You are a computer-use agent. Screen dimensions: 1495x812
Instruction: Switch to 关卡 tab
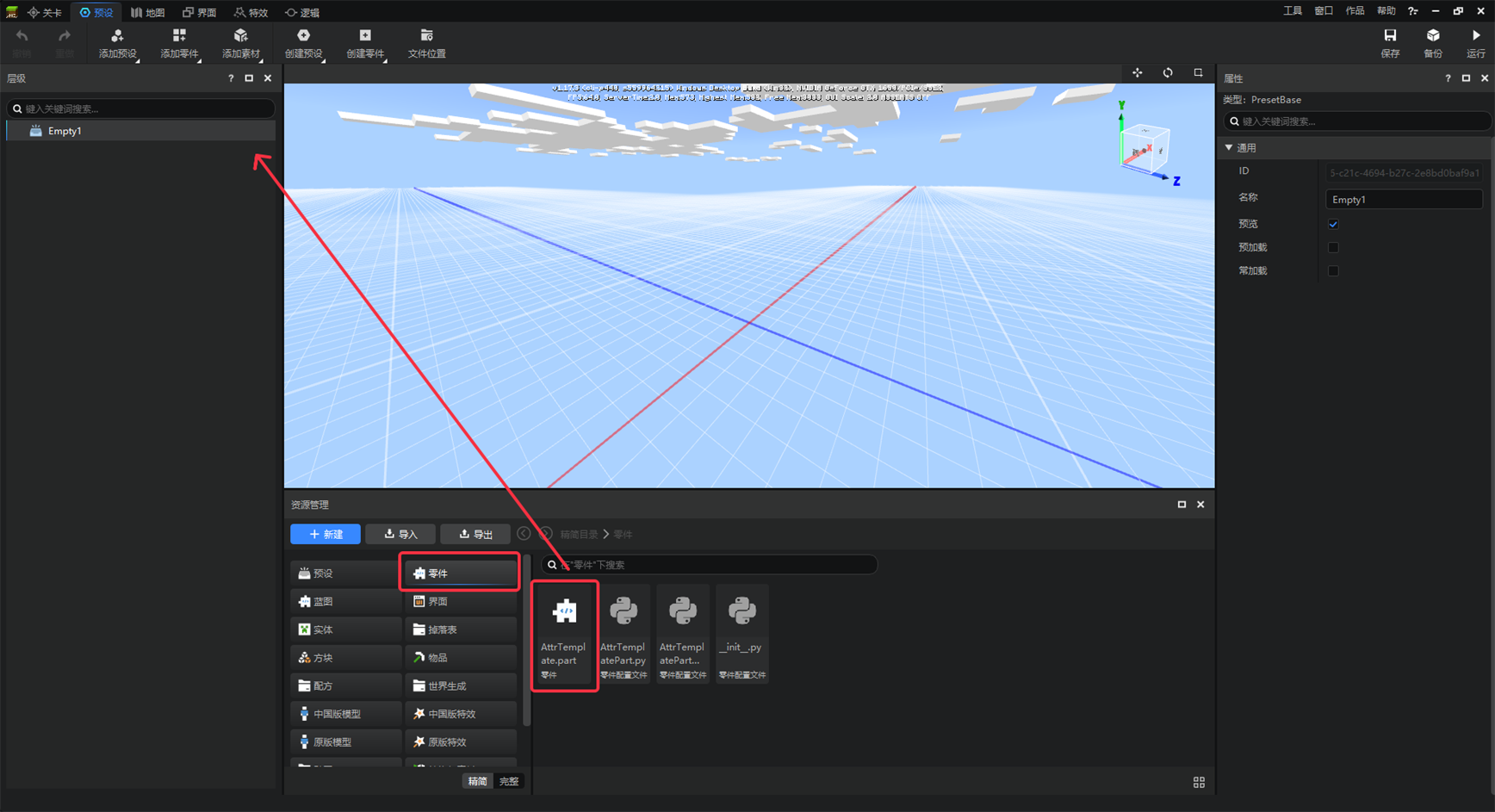pyautogui.click(x=45, y=12)
